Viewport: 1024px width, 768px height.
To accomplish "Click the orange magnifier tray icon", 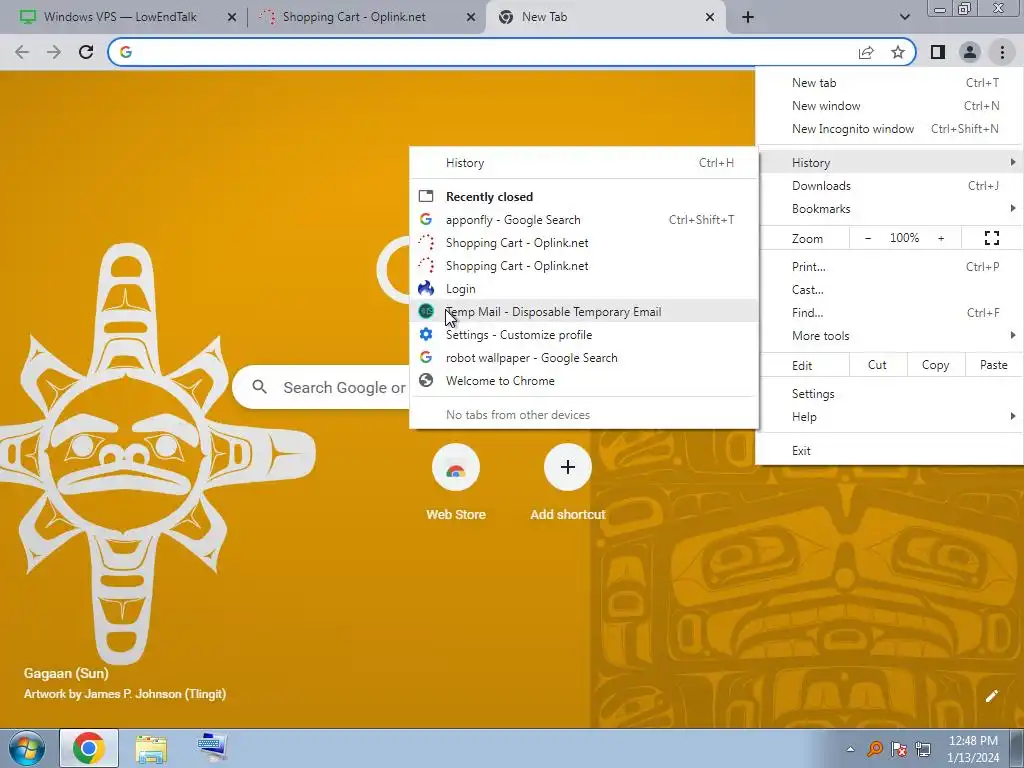I will pos(874,749).
